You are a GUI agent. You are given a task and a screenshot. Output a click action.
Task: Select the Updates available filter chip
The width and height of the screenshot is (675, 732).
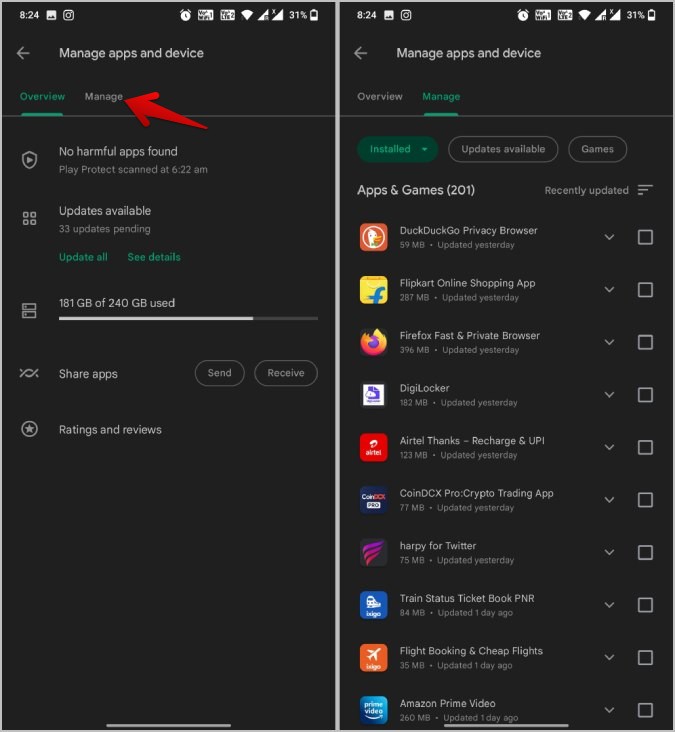click(503, 149)
